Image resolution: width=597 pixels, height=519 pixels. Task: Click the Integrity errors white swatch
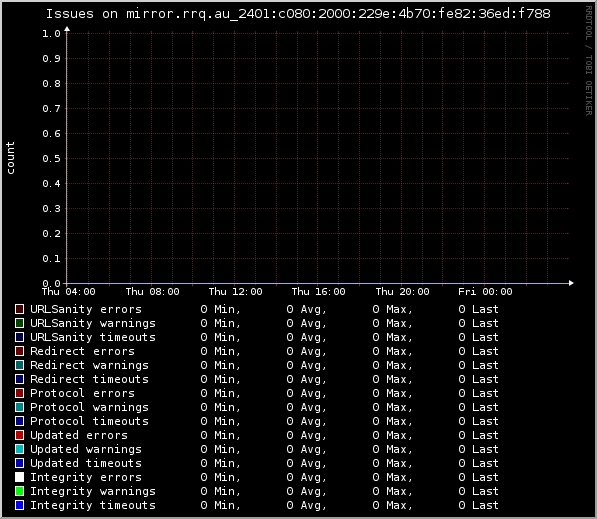point(19,477)
